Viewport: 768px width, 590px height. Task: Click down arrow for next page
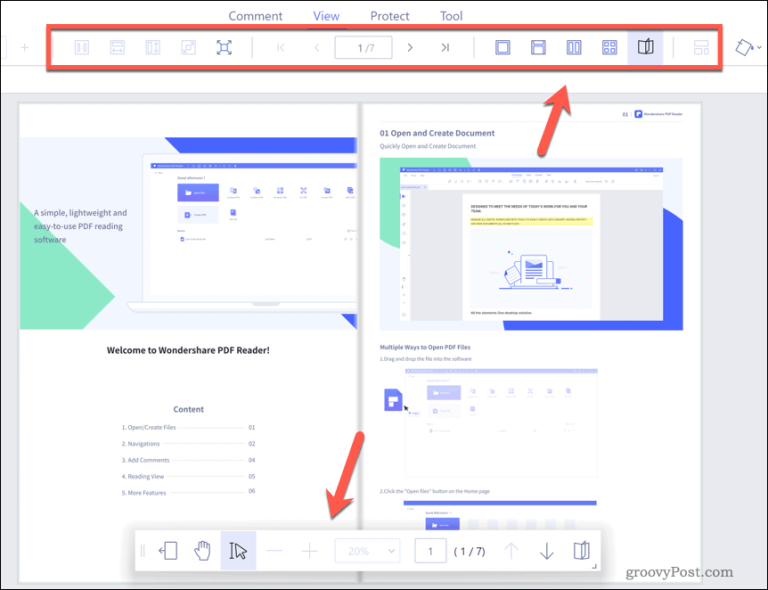pos(546,551)
